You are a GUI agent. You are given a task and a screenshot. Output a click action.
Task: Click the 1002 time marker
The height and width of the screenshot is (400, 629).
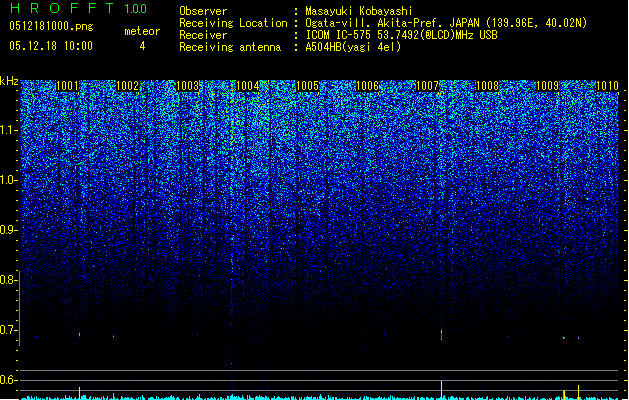(x=127, y=86)
